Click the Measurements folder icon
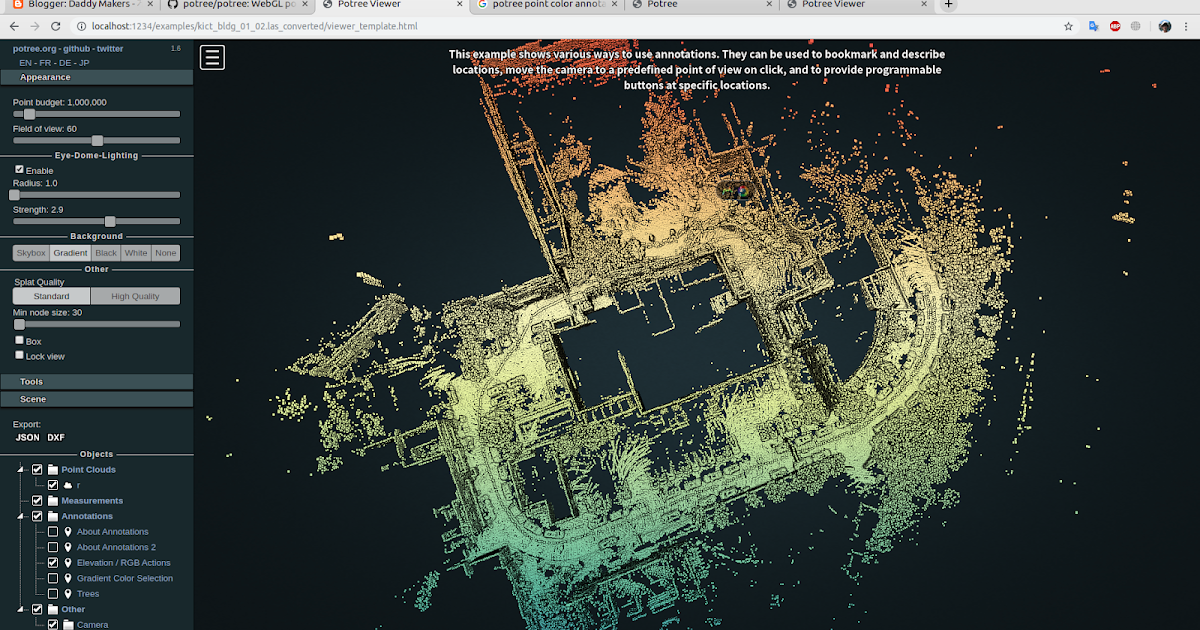Viewport: 1200px width, 630px height. coord(53,500)
